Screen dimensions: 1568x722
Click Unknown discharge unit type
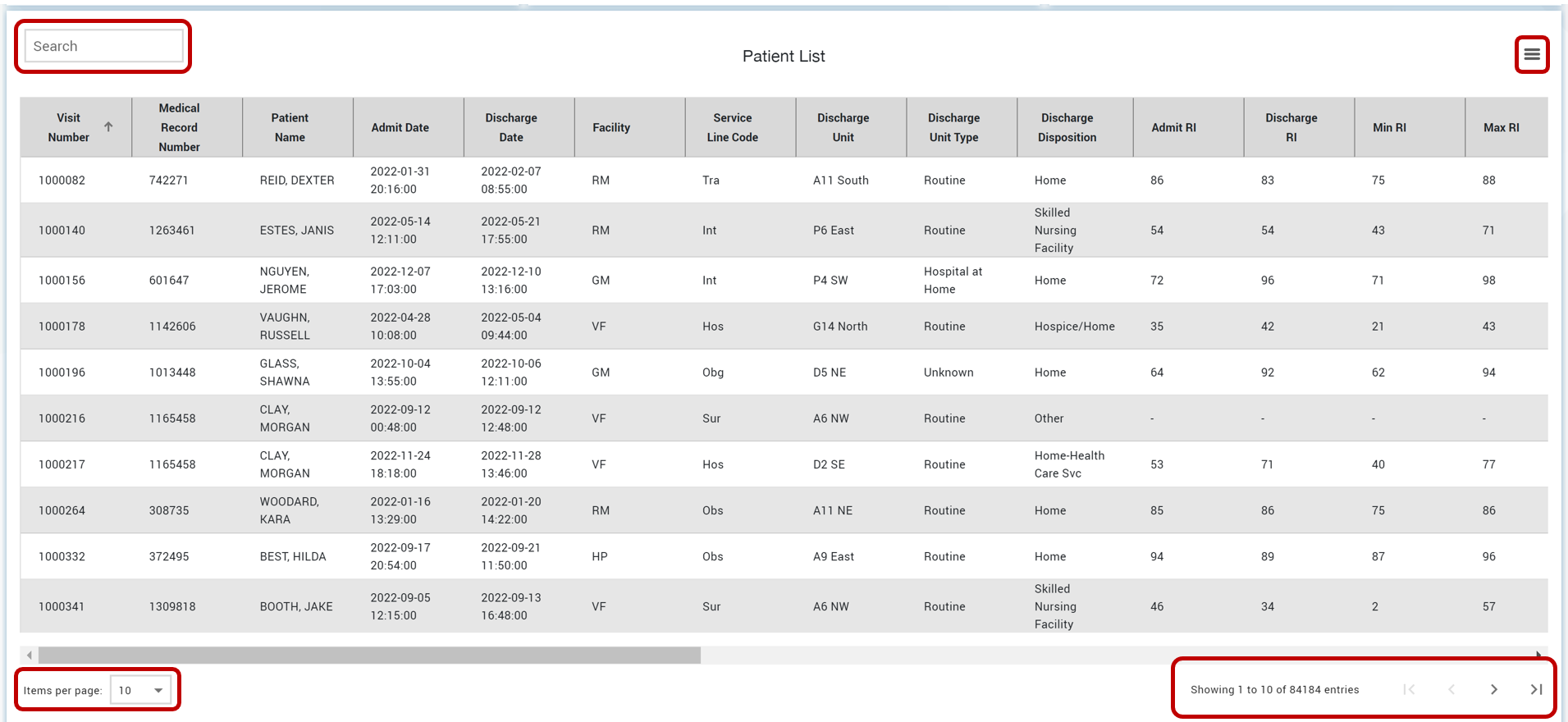point(949,372)
